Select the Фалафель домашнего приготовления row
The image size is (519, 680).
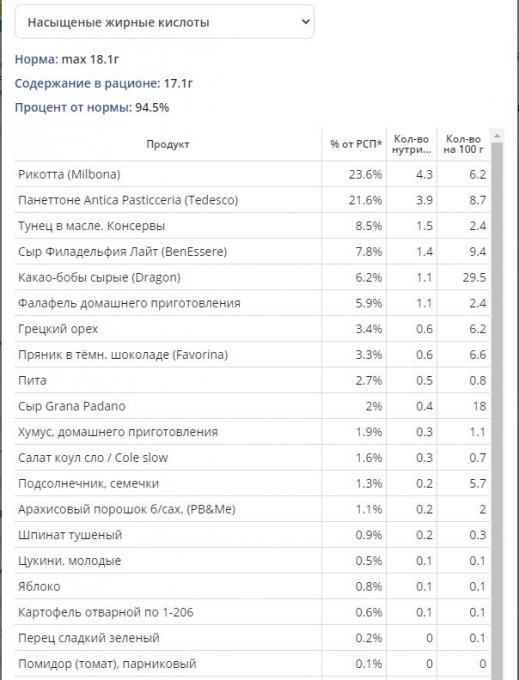tap(252, 303)
